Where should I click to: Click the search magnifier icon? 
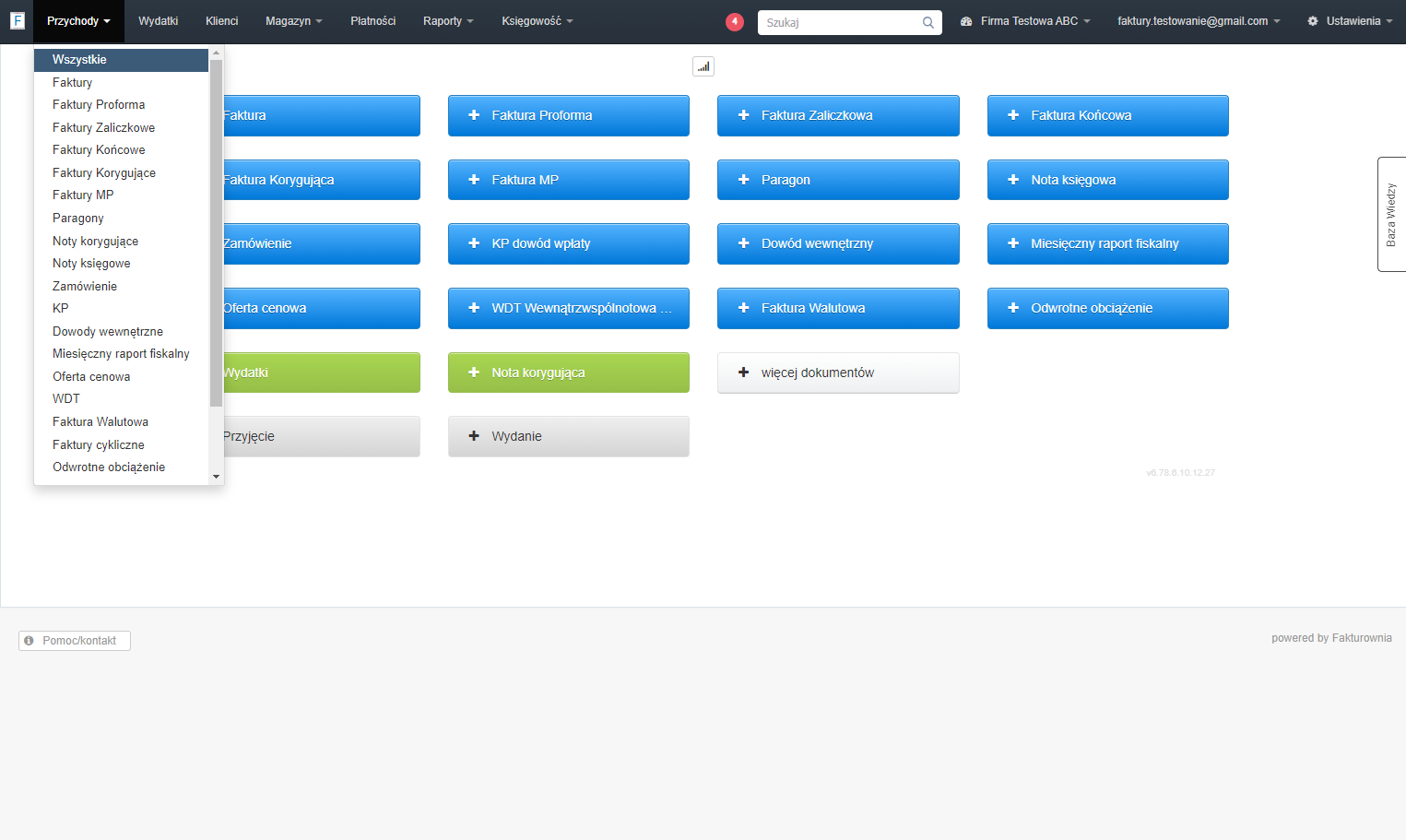(928, 23)
